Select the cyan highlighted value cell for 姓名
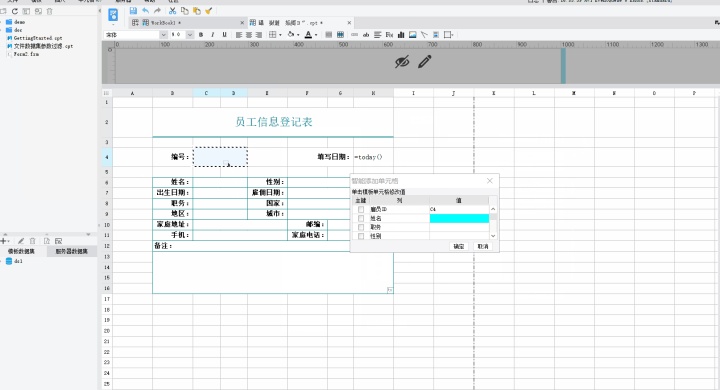 tap(459, 218)
